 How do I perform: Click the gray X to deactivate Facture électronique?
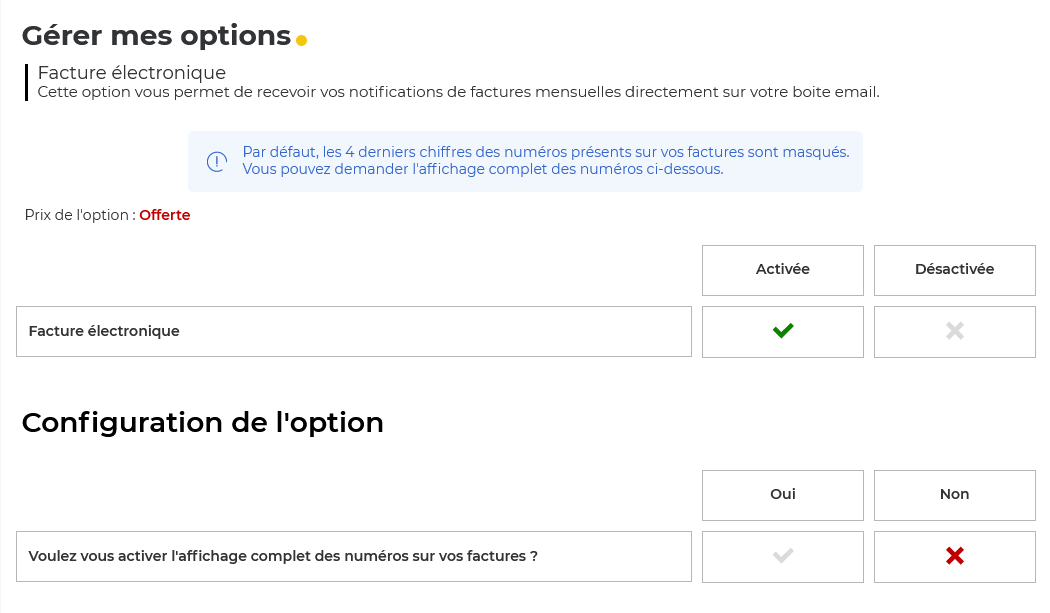coord(955,331)
